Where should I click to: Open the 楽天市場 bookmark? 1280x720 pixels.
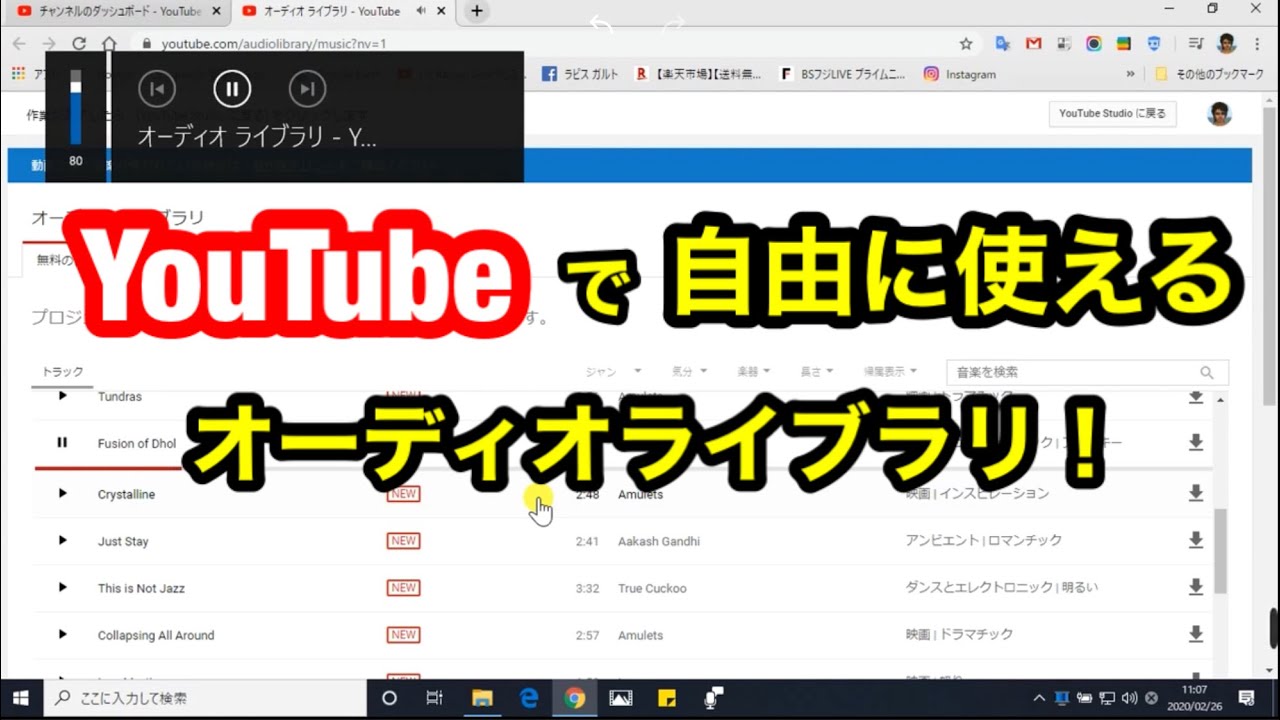699,74
